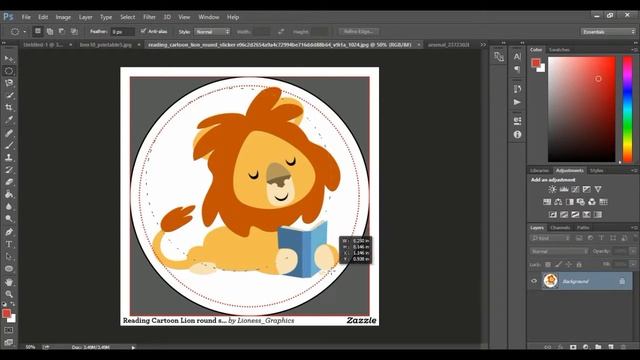Select the Healing Brush tool
The width and height of the screenshot is (640, 360).
tap(9, 133)
